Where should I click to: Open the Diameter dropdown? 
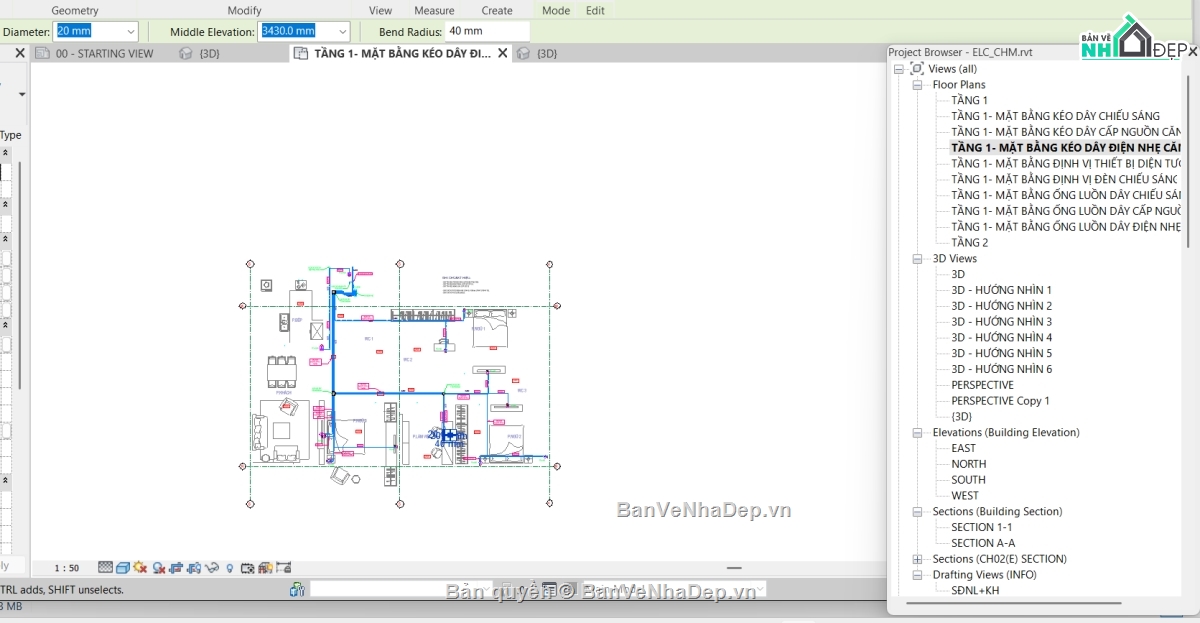(x=130, y=32)
